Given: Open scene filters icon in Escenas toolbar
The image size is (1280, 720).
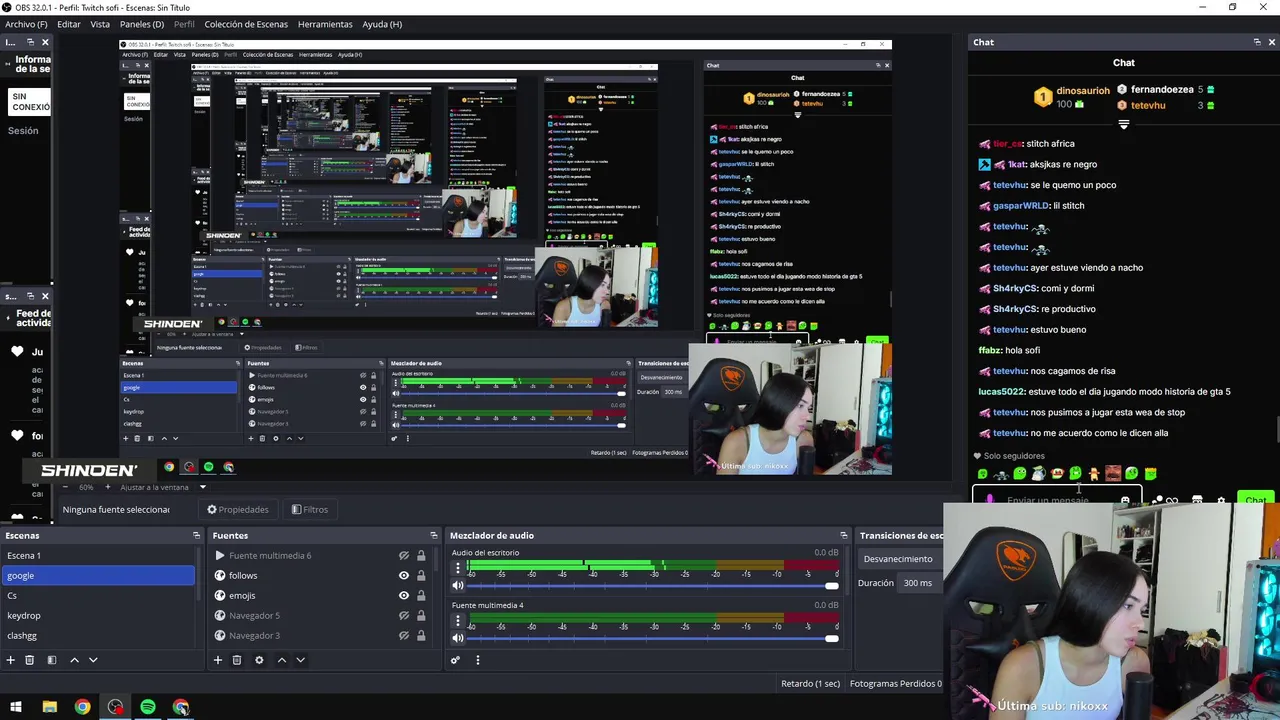Looking at the screenshot, I should [x=51, y=660].
